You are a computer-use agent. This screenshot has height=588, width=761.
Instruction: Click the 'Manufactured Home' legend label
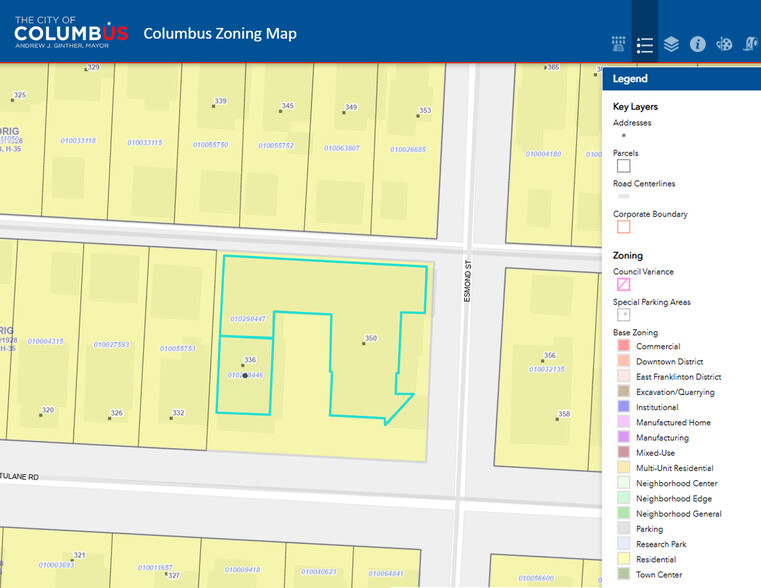click(673, 423)
